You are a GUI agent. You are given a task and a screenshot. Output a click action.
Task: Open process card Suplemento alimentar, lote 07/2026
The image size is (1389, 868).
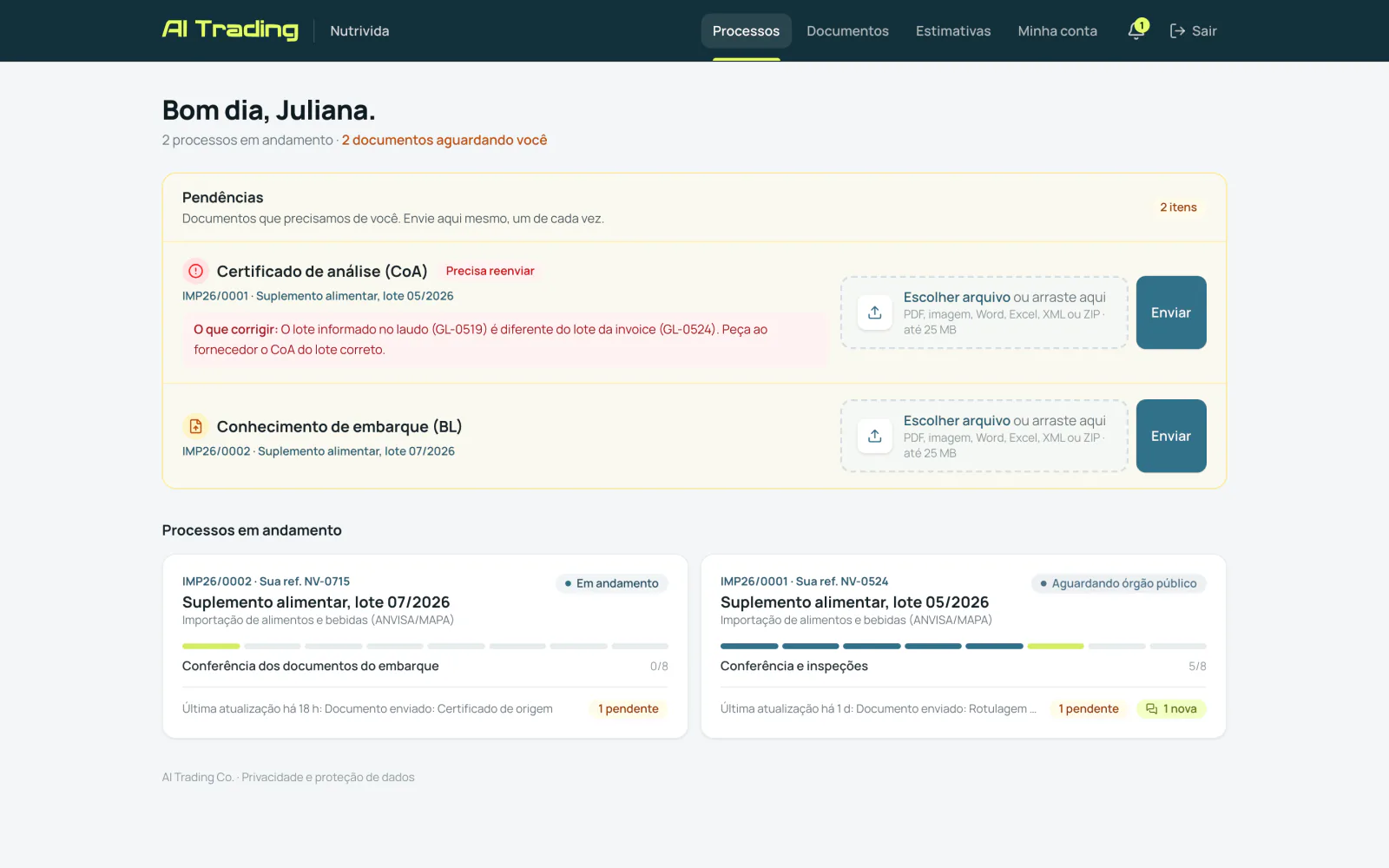(425, 647)
